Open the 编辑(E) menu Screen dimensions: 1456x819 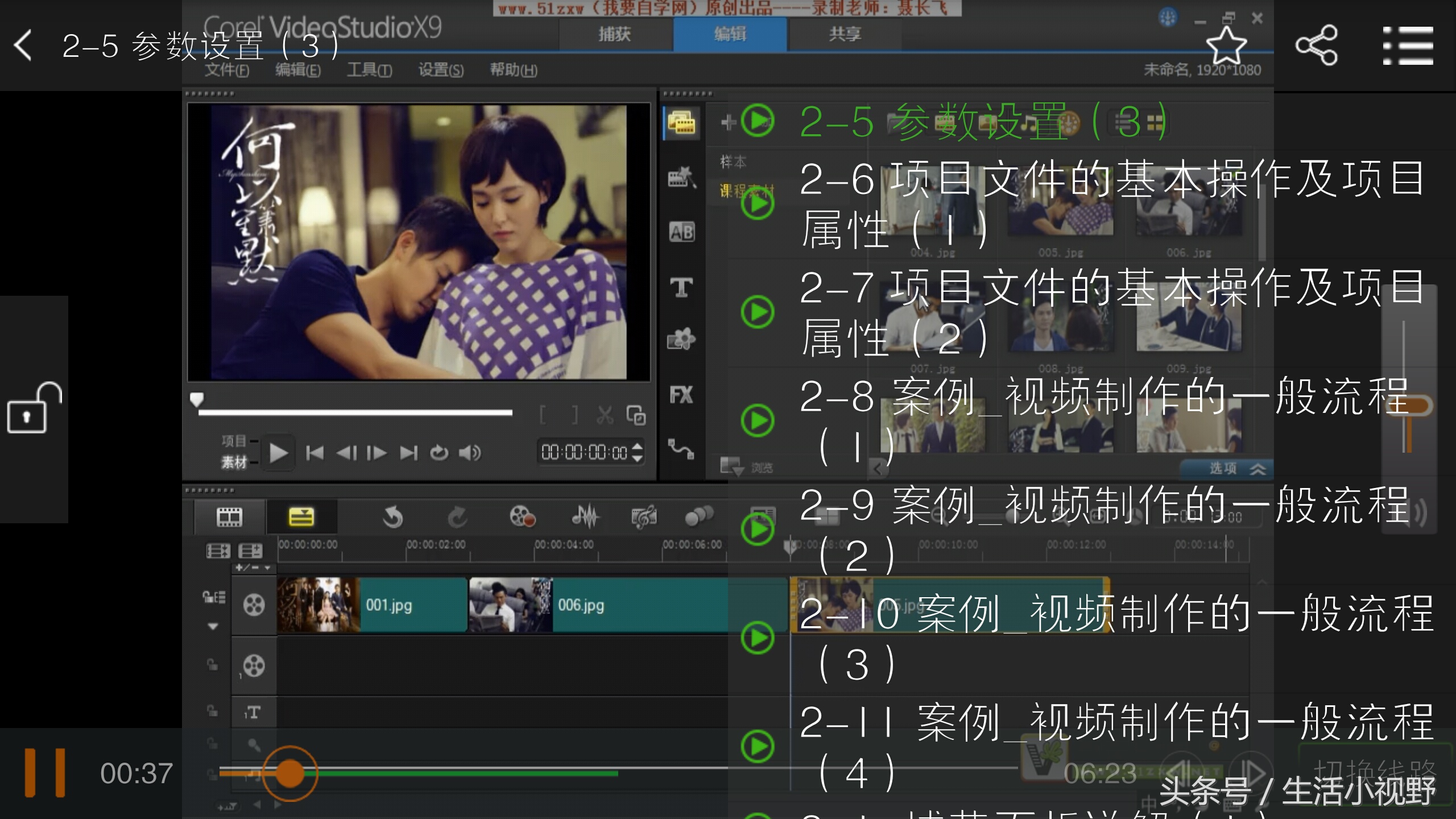tap(298, 70)
